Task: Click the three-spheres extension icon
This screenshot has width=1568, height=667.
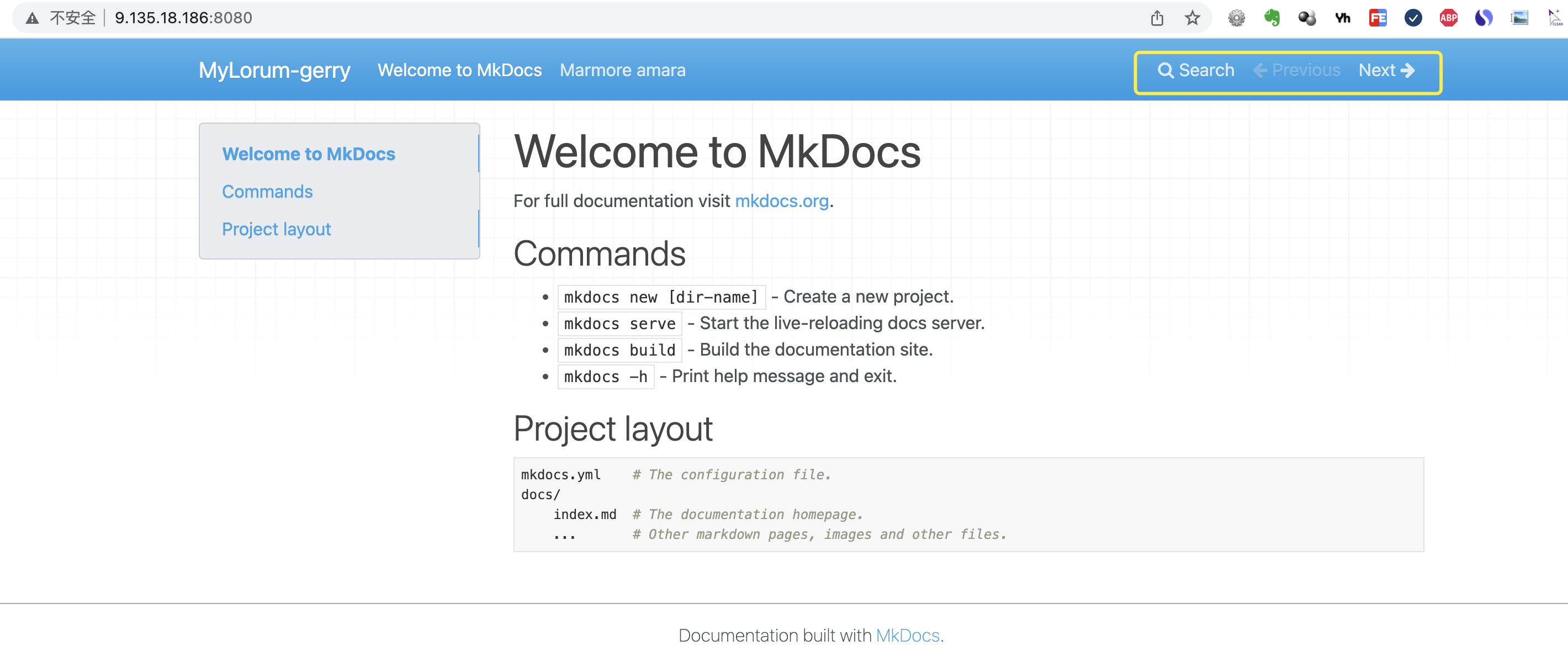Action: [1307, 18]
